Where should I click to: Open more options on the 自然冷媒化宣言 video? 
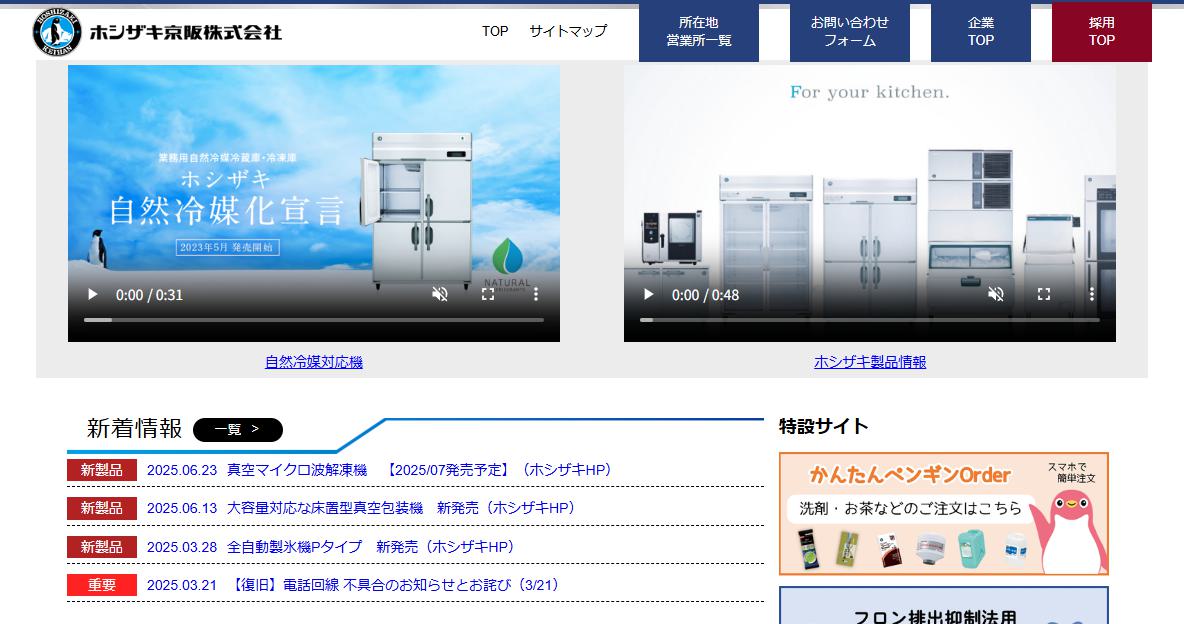tap(536, 295)
